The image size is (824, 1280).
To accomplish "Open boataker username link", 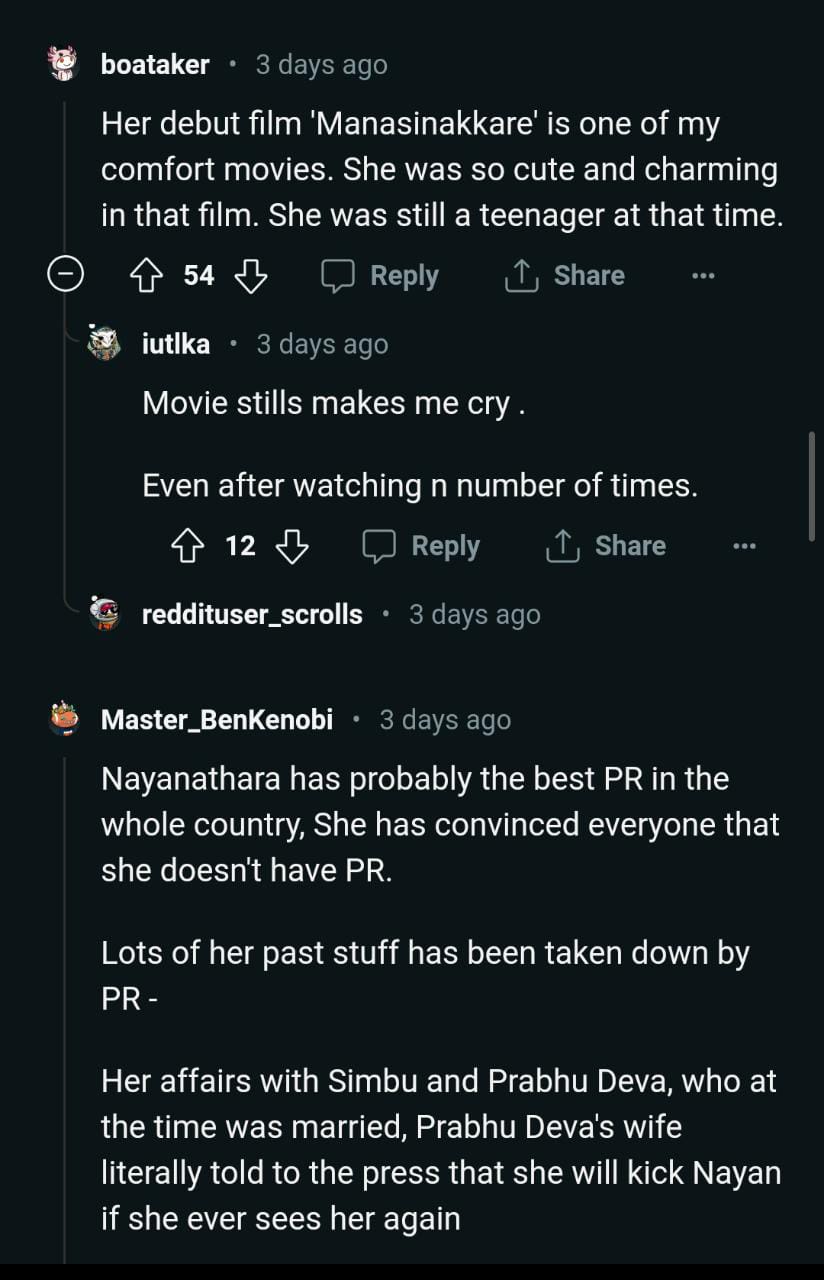I will pyautogui.click(x=155, y=65).
